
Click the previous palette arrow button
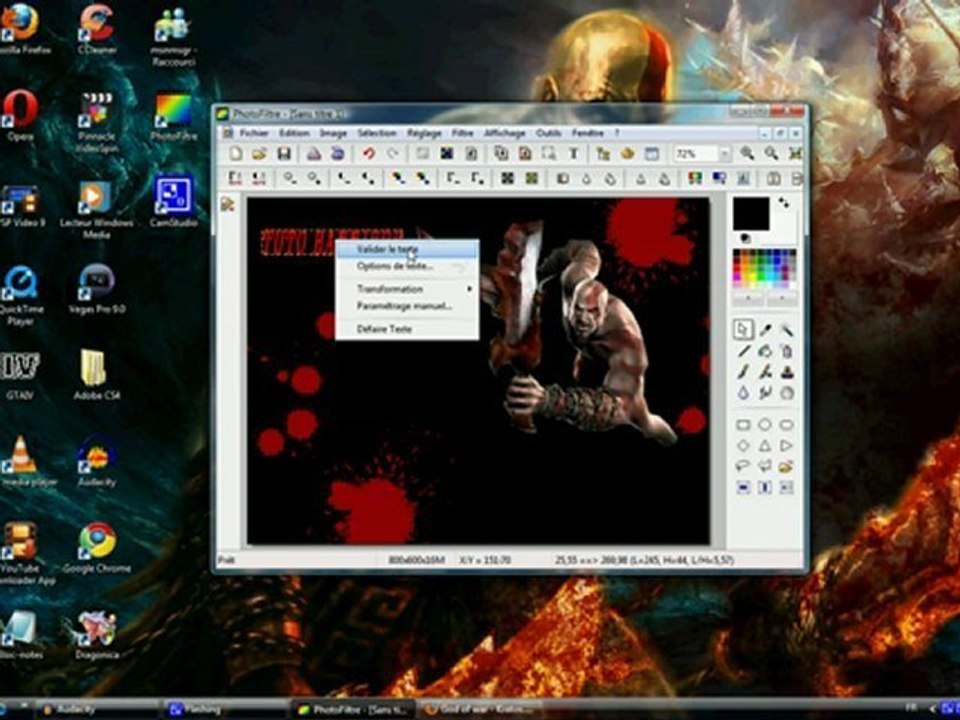(749, 298)
